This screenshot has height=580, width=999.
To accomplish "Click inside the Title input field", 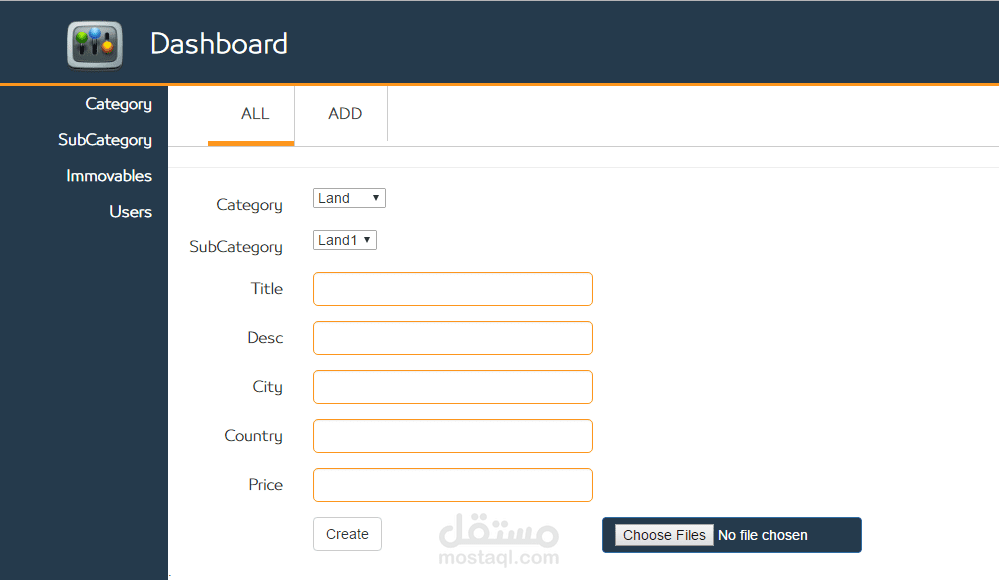I will pos(452,288).
